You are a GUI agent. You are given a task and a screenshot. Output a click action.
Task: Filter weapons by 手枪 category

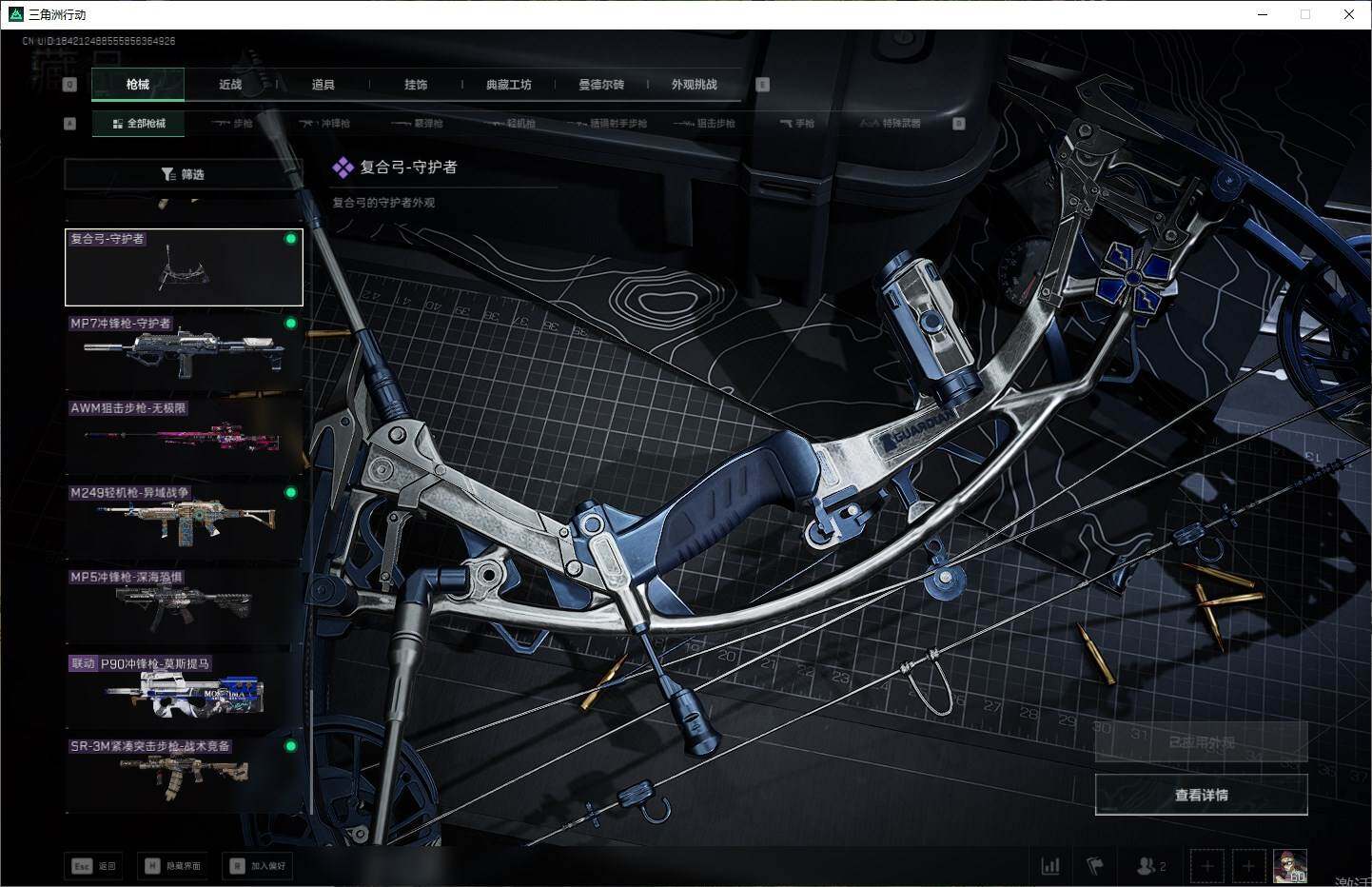[796, 124]
